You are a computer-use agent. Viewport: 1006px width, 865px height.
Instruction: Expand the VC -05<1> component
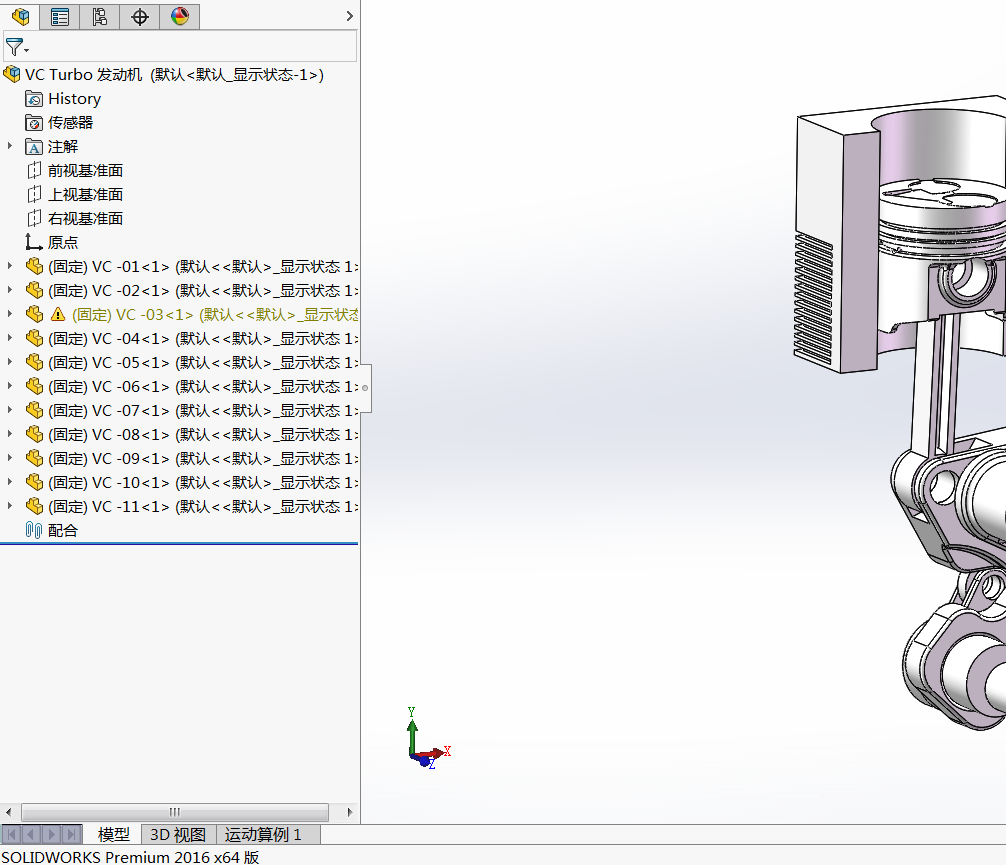[10, 362]
